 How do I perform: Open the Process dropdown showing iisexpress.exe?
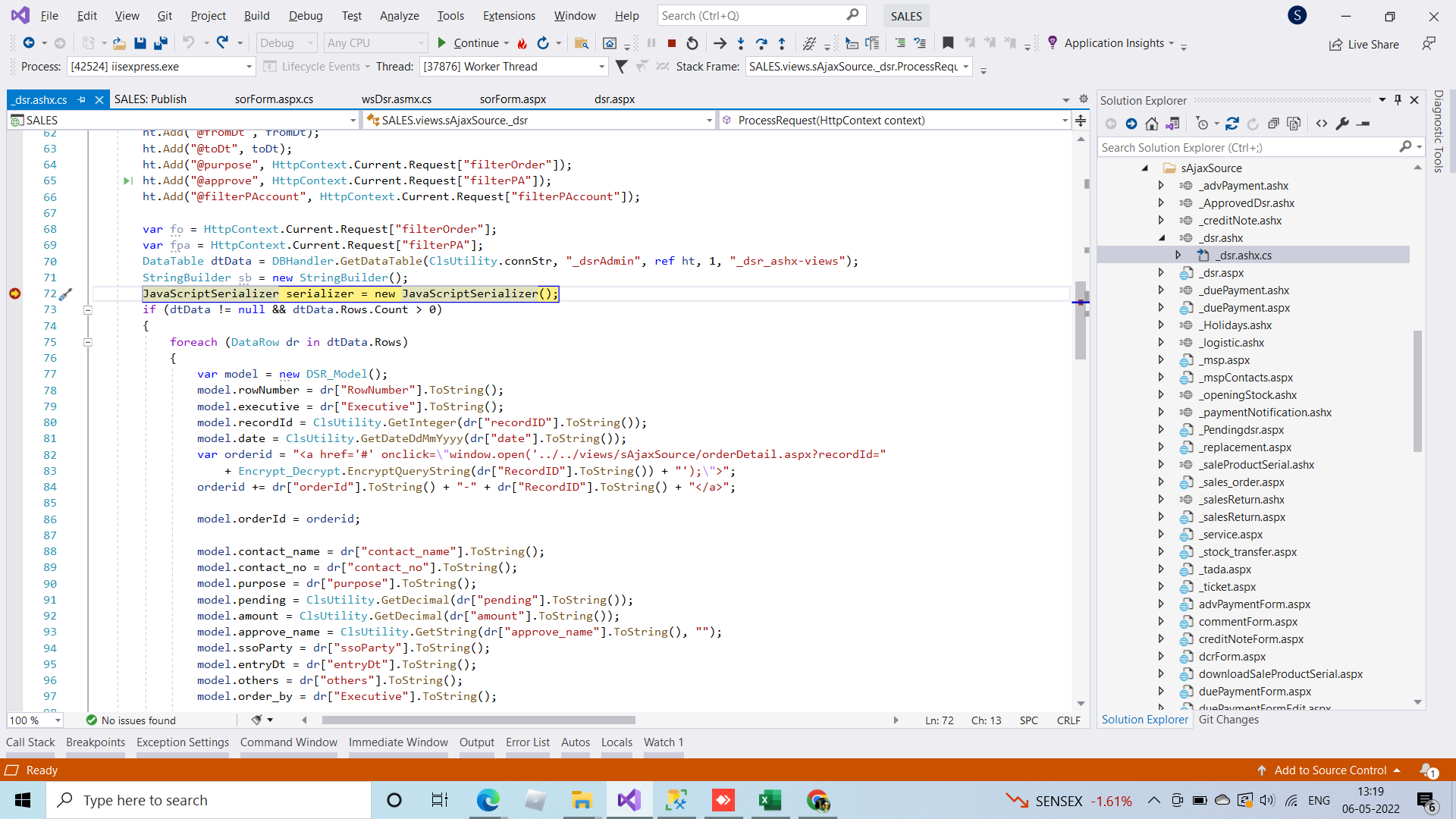248,67
